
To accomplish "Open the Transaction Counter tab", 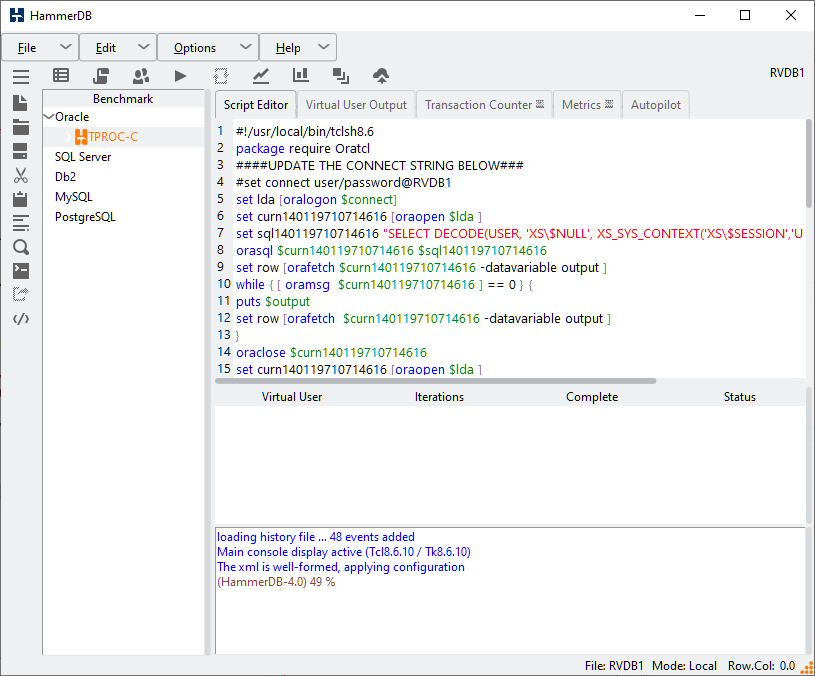I will tap(484, 104).
